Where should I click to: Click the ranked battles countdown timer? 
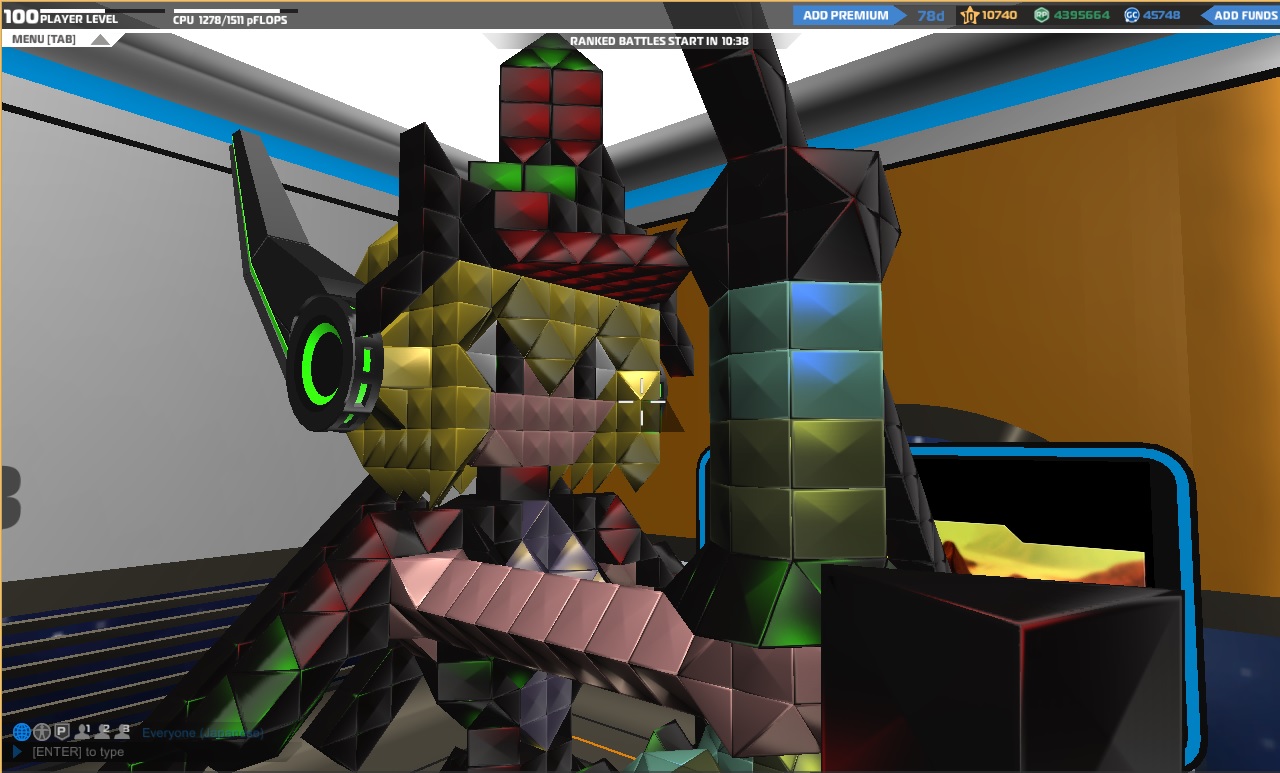point(659,41)
